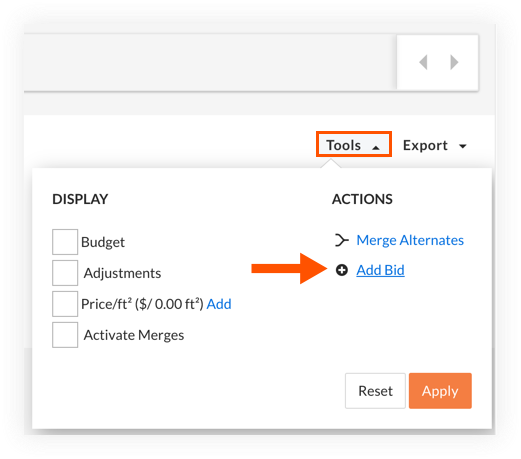
Task: Open the Export dropdown menu
Action: 435,145
